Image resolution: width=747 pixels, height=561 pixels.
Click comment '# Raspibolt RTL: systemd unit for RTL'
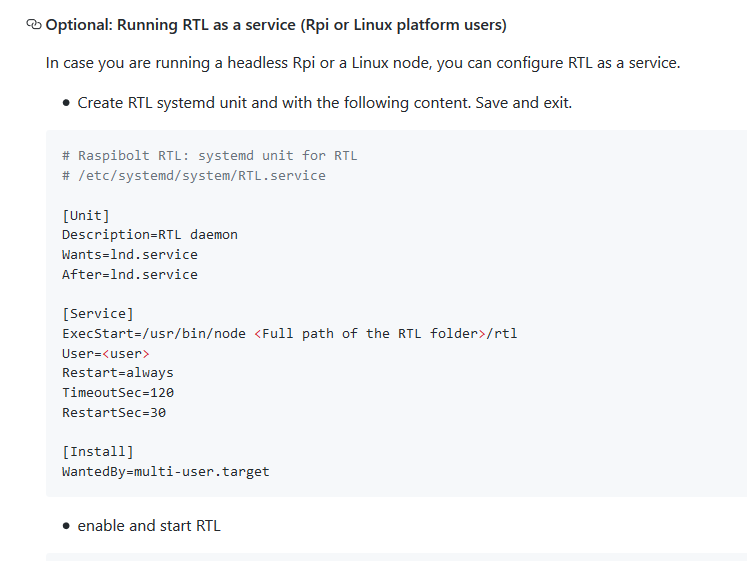210,156
